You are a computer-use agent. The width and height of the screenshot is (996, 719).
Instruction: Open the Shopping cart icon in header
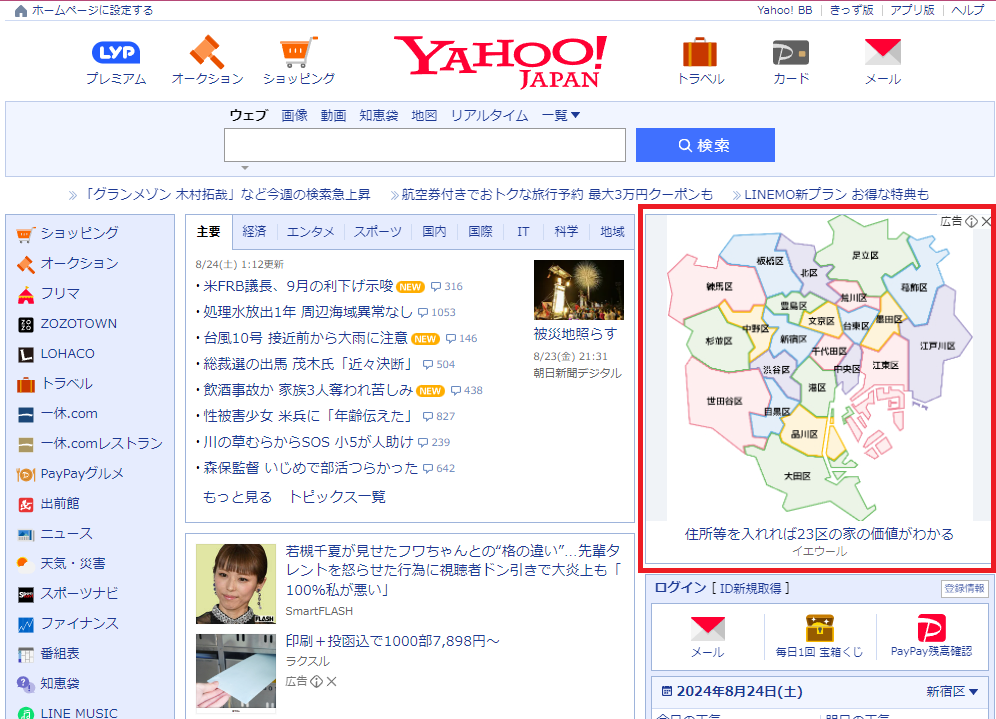click(298, 52)
